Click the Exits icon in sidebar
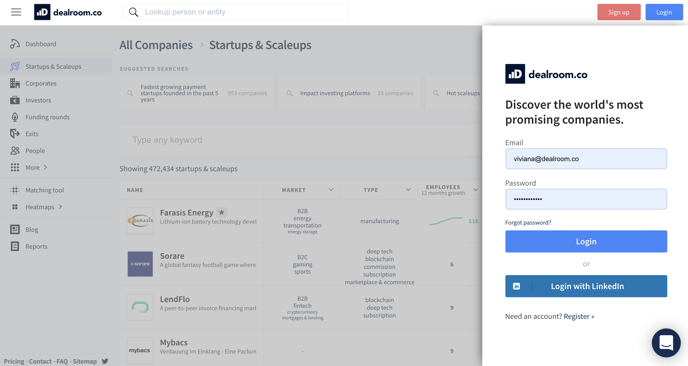This screenshot has width=688, height=366. click(x=15, y=134)
